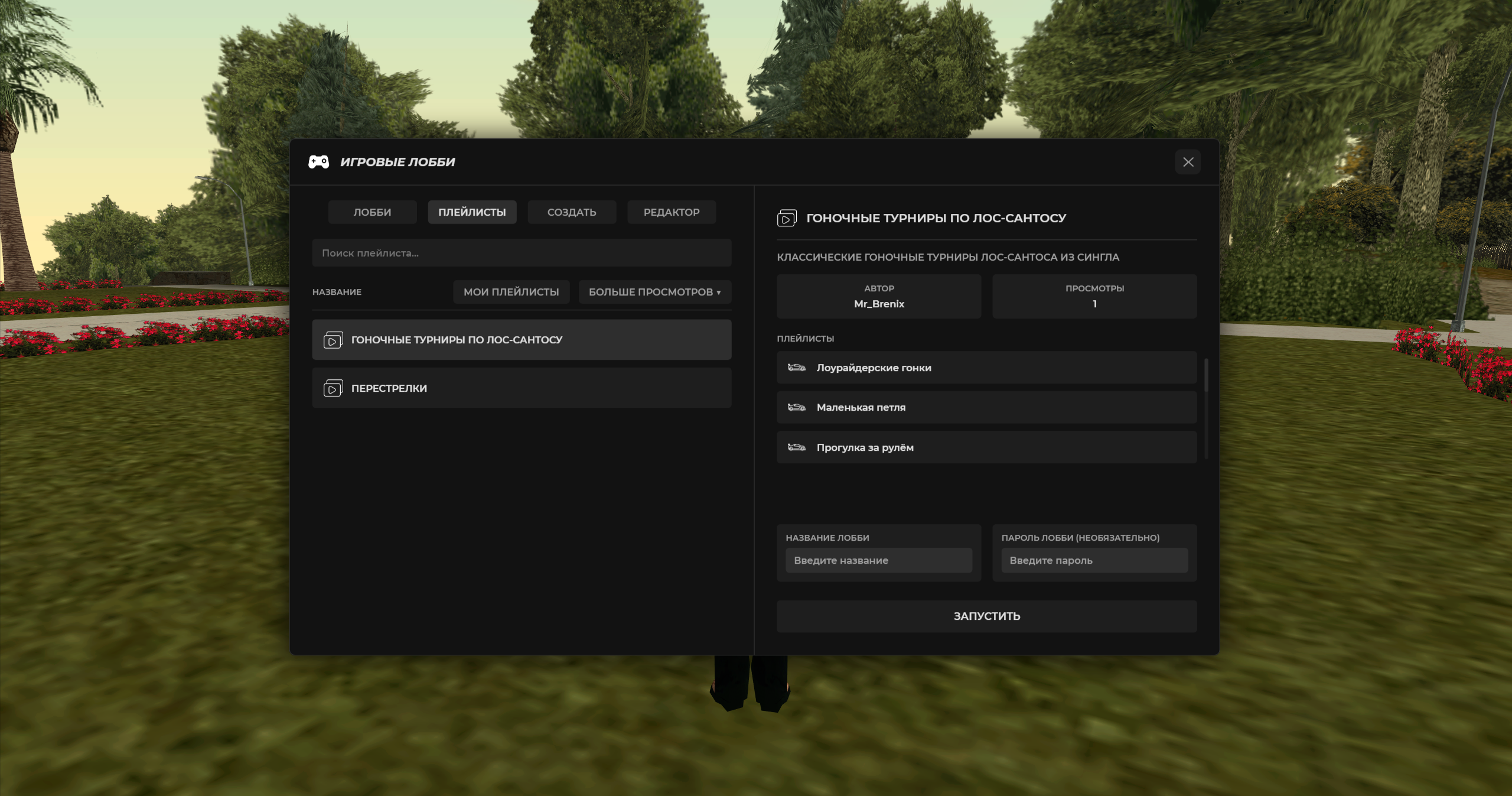Open the БОЛЬШЕ ПРОСМОТРОВ sort dropdown

tap(654, 292)
